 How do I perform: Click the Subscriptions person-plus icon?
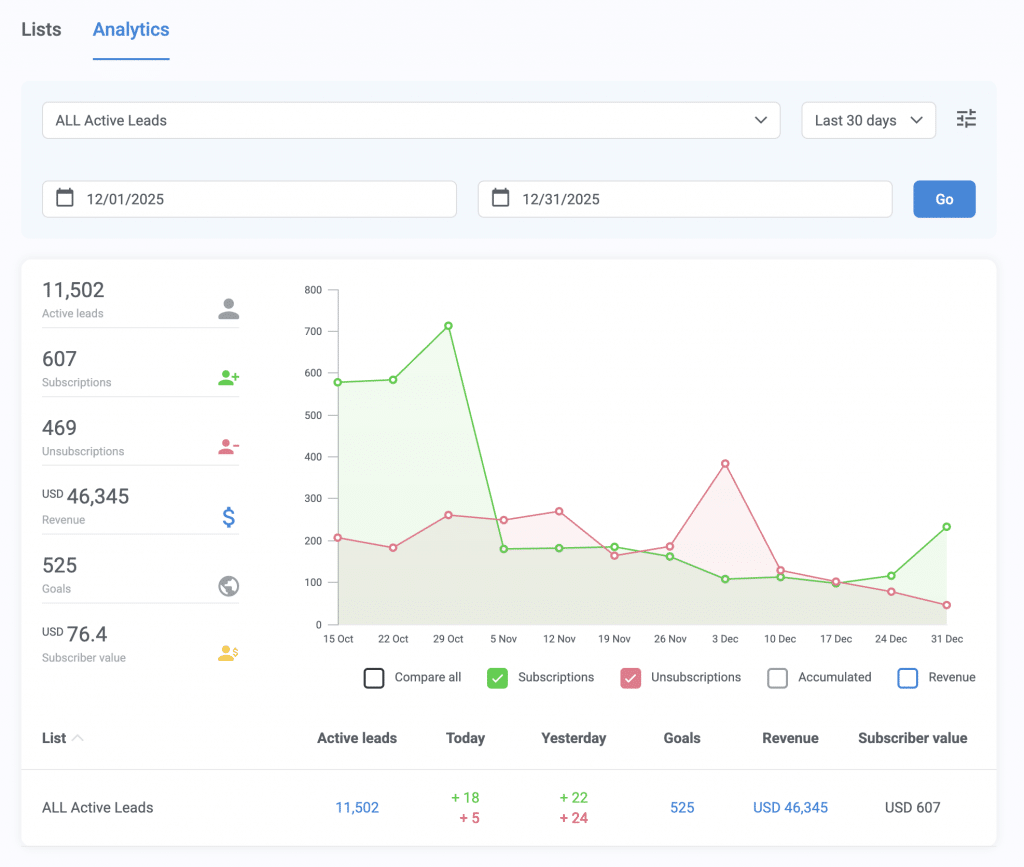(228, 377)
